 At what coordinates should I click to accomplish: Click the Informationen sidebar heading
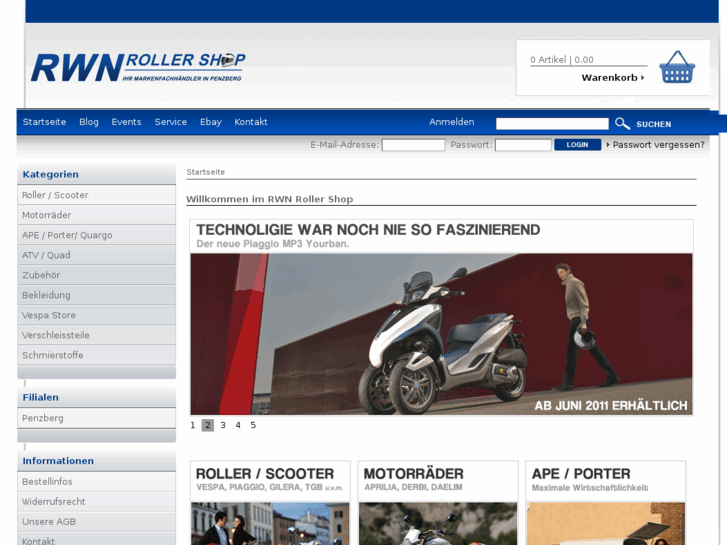(58, 461)
